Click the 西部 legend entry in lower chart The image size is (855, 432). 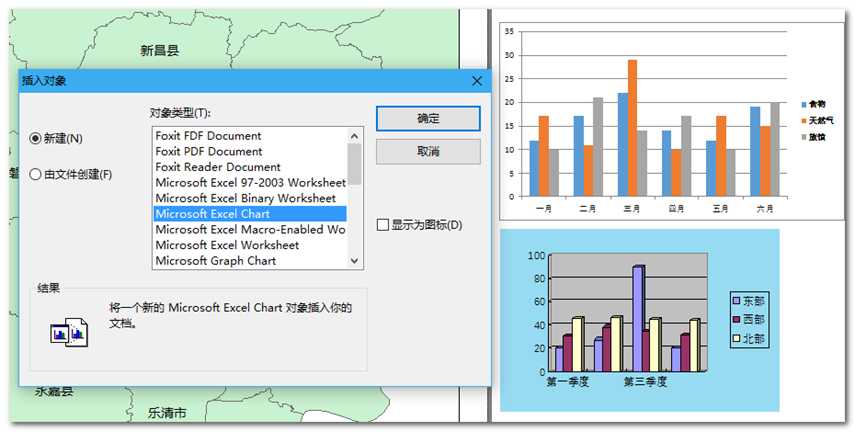tap(749, 319)
